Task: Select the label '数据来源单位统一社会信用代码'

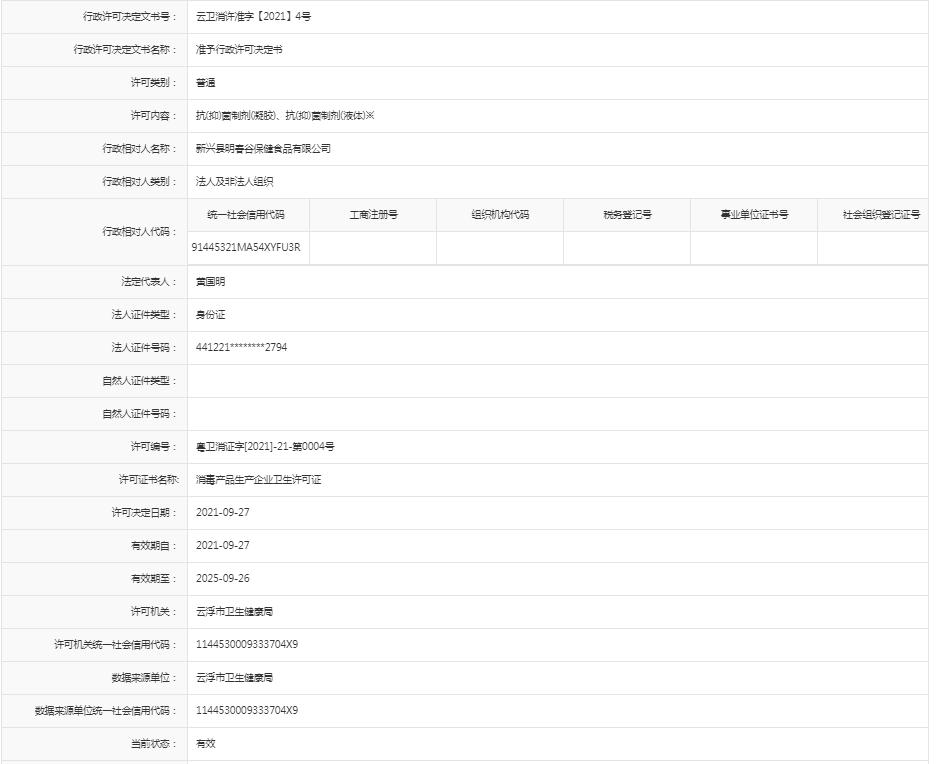Action: [x=106, y=710]
